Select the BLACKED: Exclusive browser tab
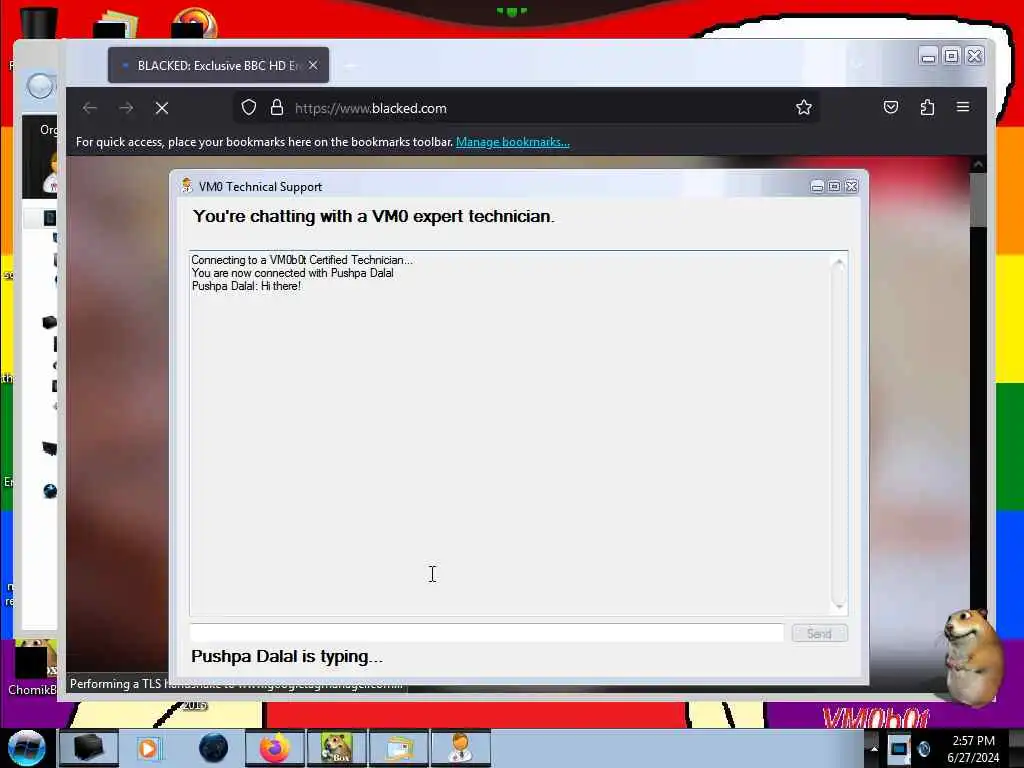The height and width of the screenshot is (768, 1024). tap(218, 65)
